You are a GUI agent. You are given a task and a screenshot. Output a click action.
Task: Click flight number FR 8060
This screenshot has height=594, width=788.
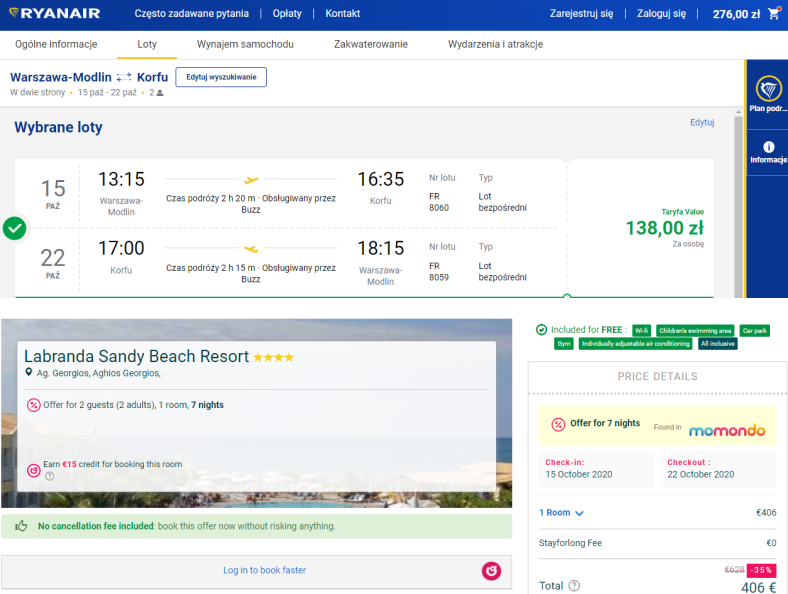coord(439,202)
